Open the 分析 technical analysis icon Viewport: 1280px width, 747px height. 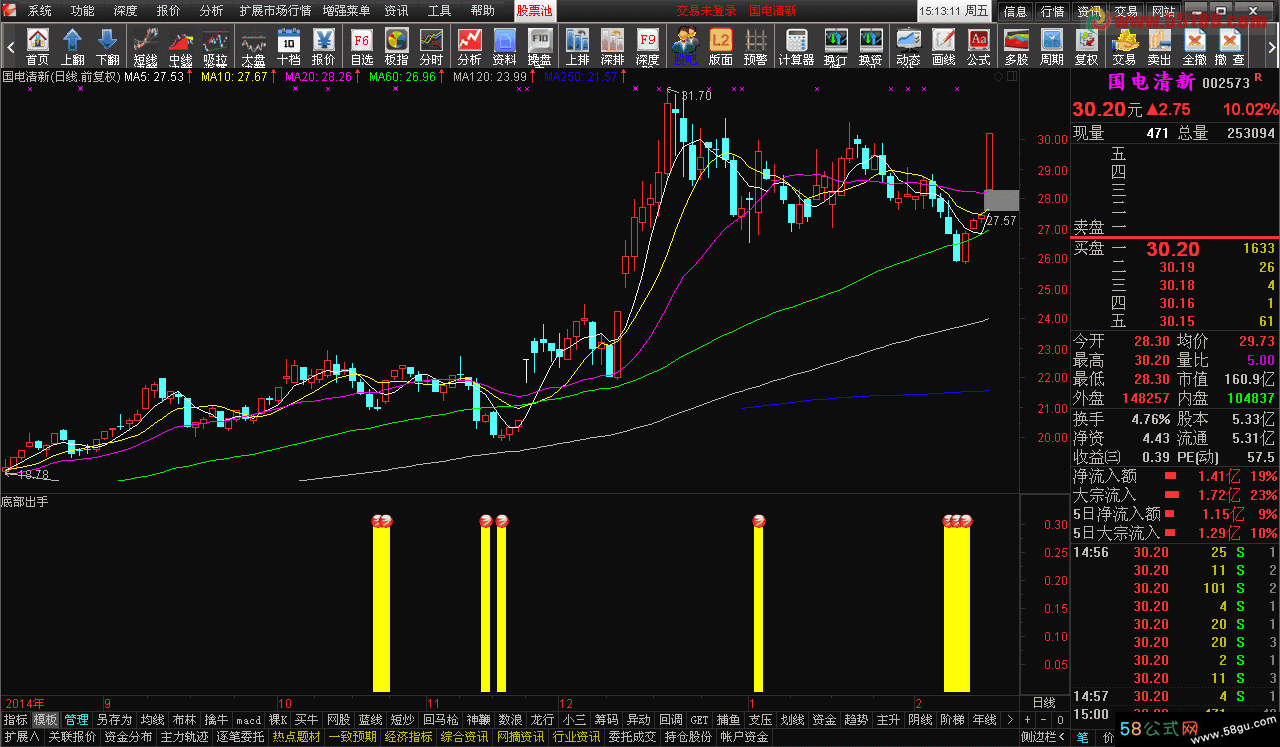click(x=469, y=46)
